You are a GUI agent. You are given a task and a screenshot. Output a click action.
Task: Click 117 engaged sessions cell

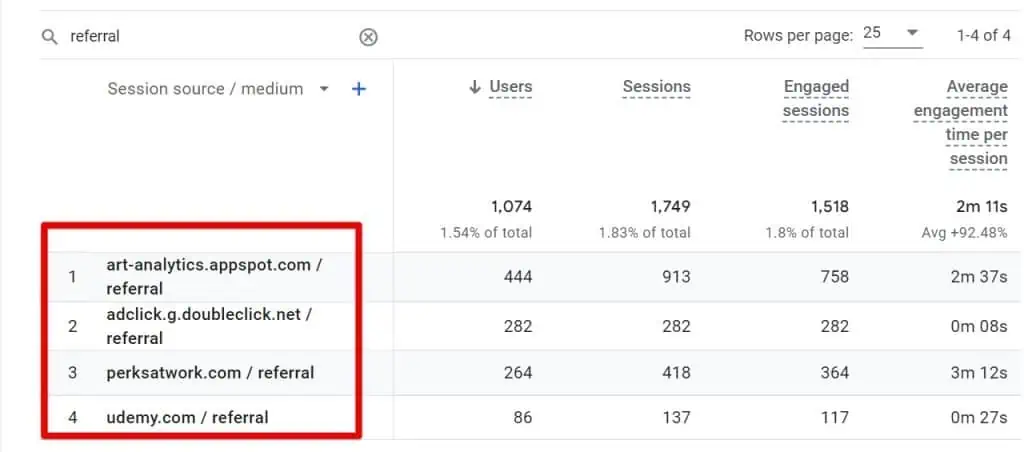click(x=835, y=417)
